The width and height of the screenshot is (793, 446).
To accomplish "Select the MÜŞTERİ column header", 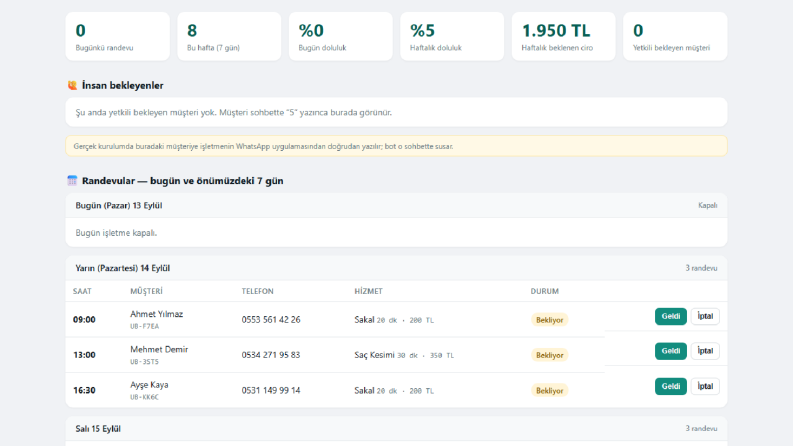I will click(146, 291).
